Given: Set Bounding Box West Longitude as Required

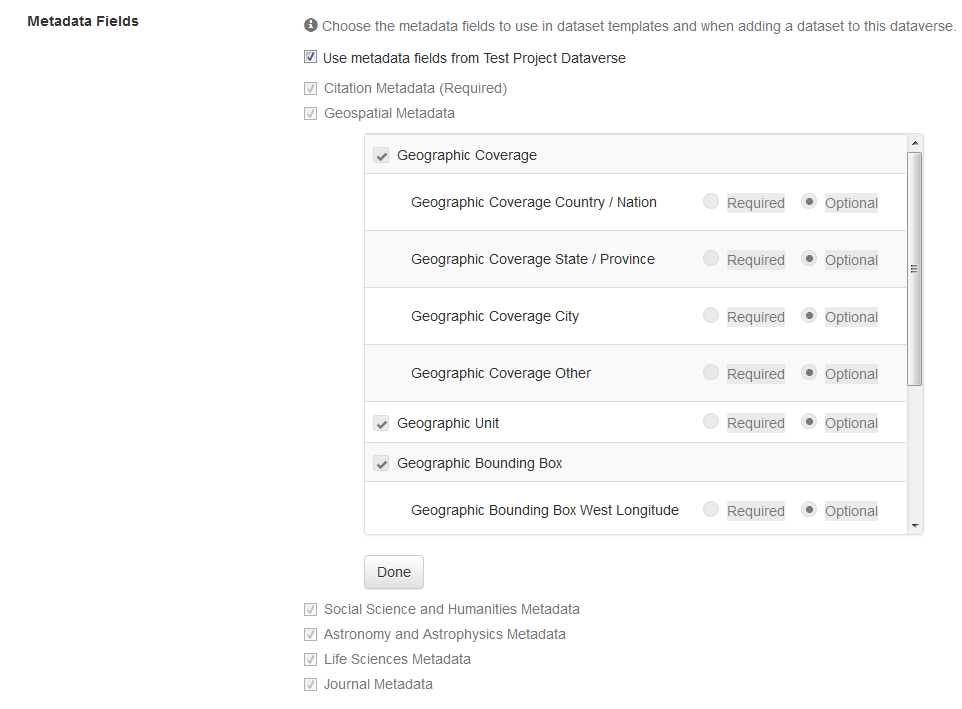Looking at the screenshot, I should pyautogui.click(x=710, y=509).
